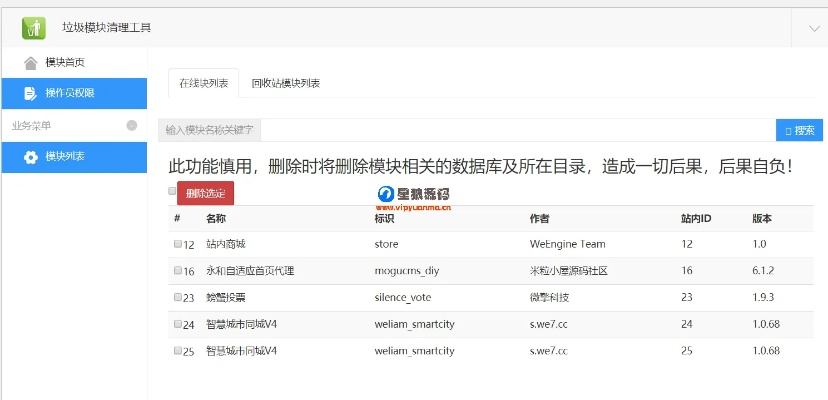Click the mogucms_diy identifier cell
Image resolution: width=828 pixels, height=400 pixels.
pos(407,271)
